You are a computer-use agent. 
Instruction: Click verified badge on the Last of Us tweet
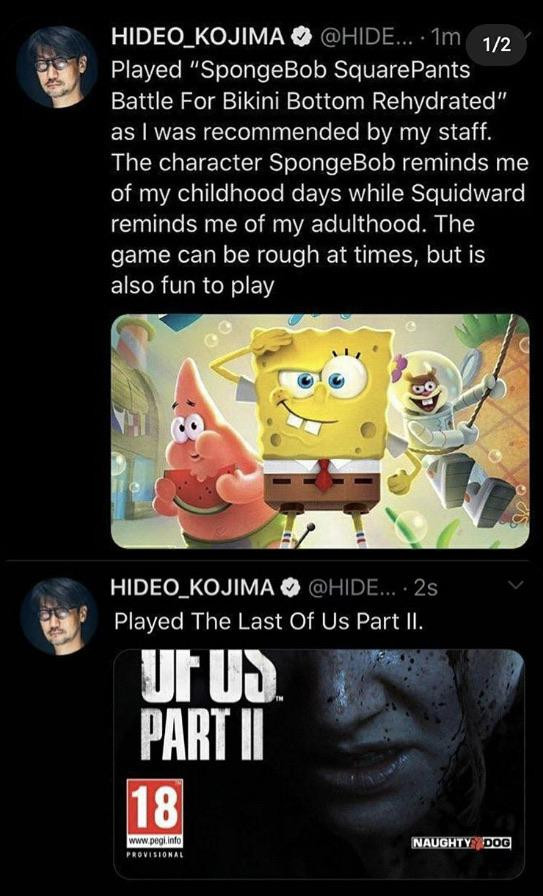(x=292, y=587)
